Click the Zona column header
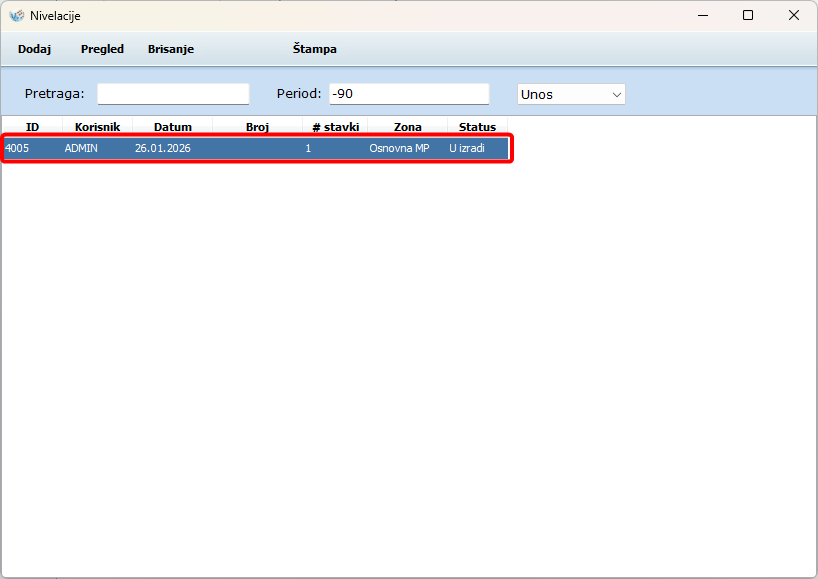The height and width of the screenshot is (579, 818). 407,127
